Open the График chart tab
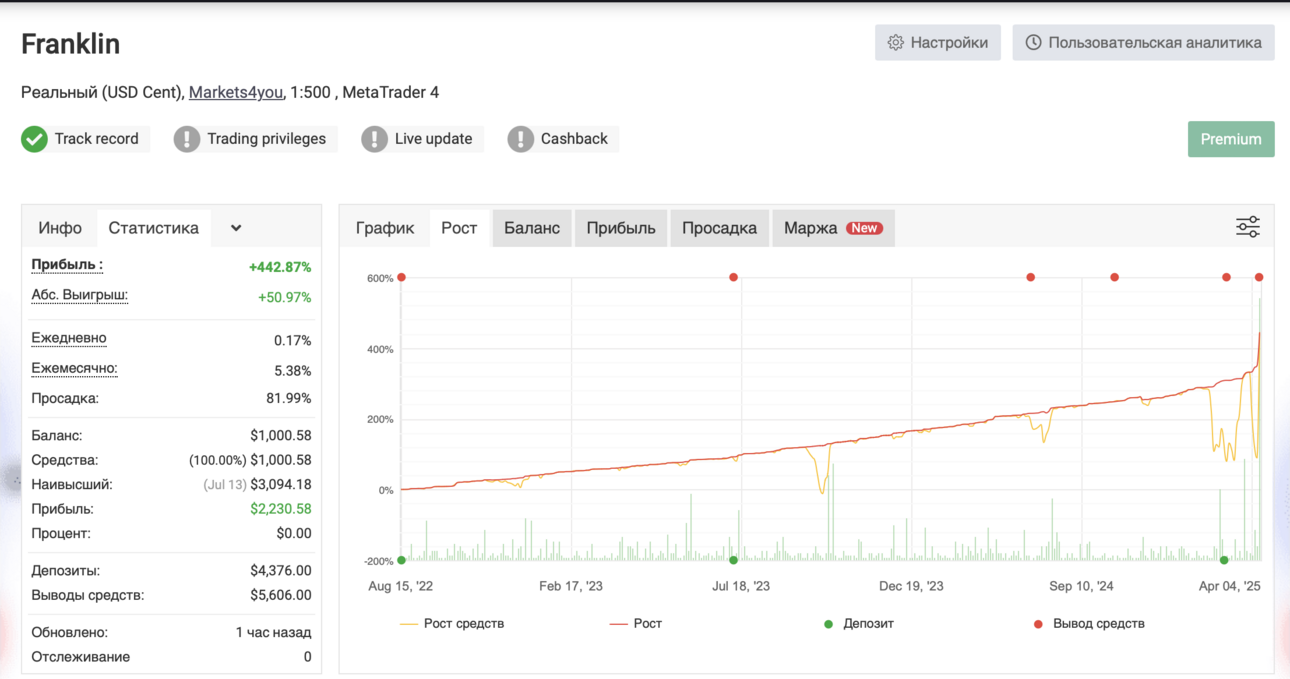1290x679 pixels. pyautogui.click(x=385, y=228)
